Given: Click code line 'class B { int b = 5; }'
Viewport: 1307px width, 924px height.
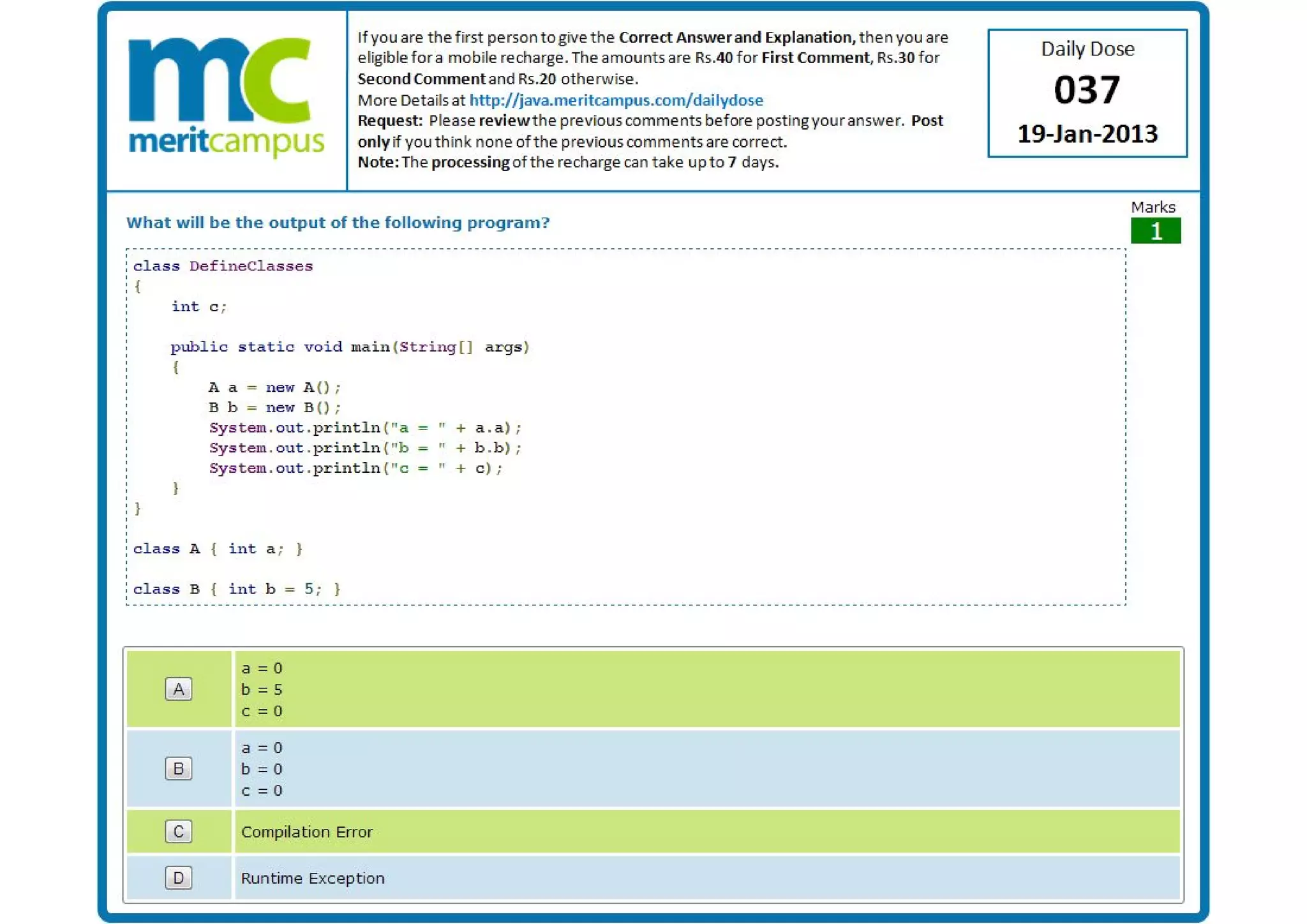Looking at the screenshot, I should coord(237,589).
